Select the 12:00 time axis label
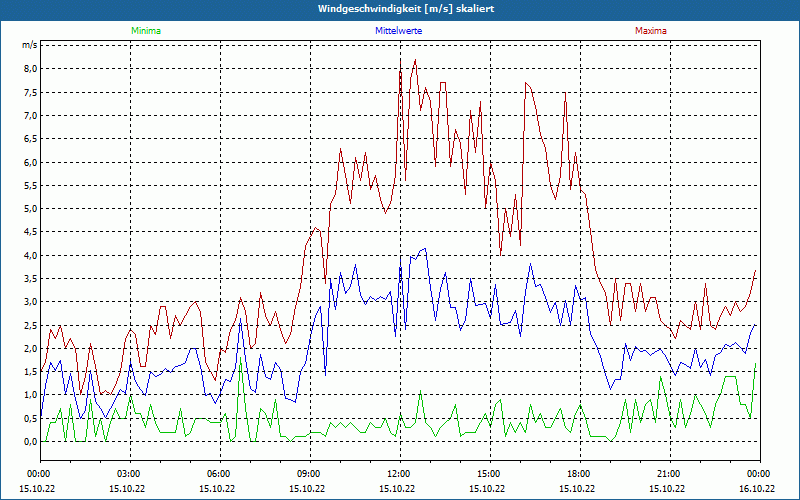This screenshot has width=800, height=500. click(399, 474)
